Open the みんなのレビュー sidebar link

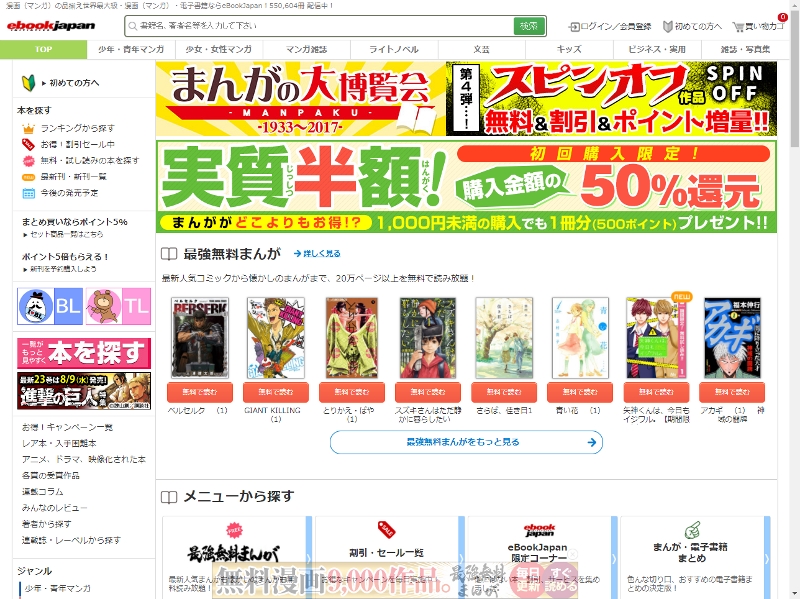pyautogui.click(x=54, y=508)
